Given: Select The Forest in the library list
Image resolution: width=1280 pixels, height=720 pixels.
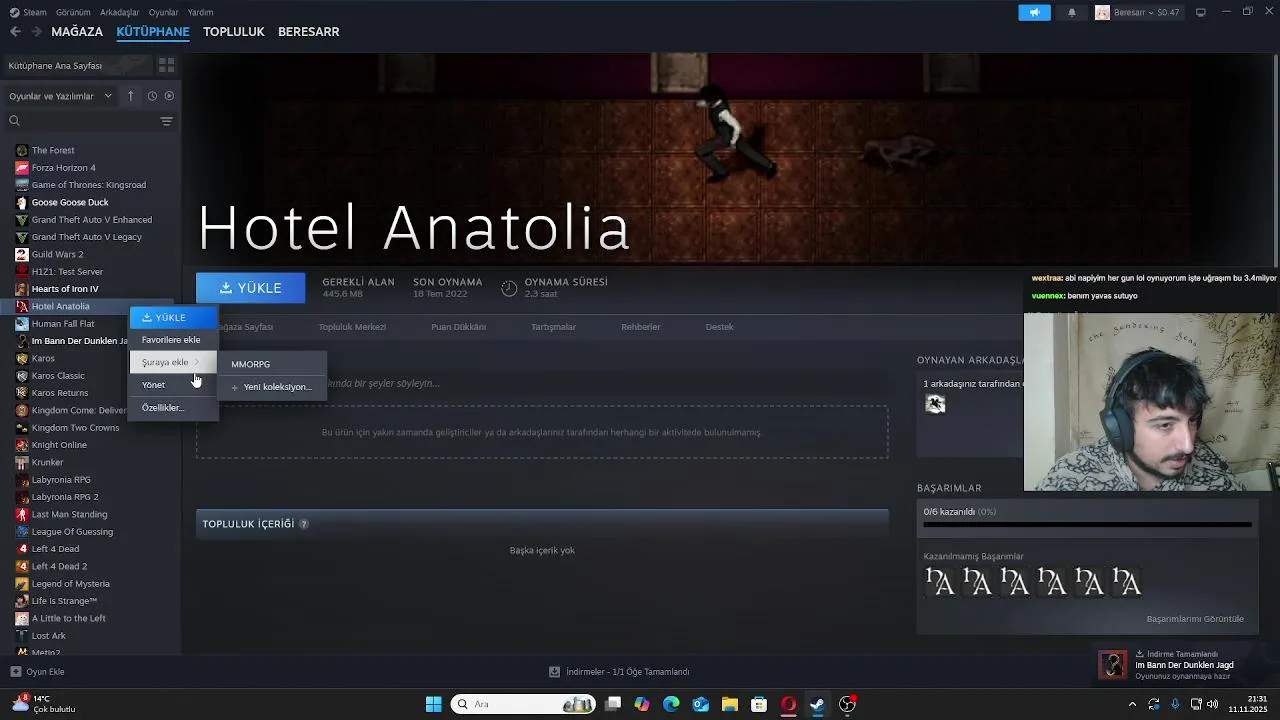Looking at the screenshot, I should click(53, 150).
